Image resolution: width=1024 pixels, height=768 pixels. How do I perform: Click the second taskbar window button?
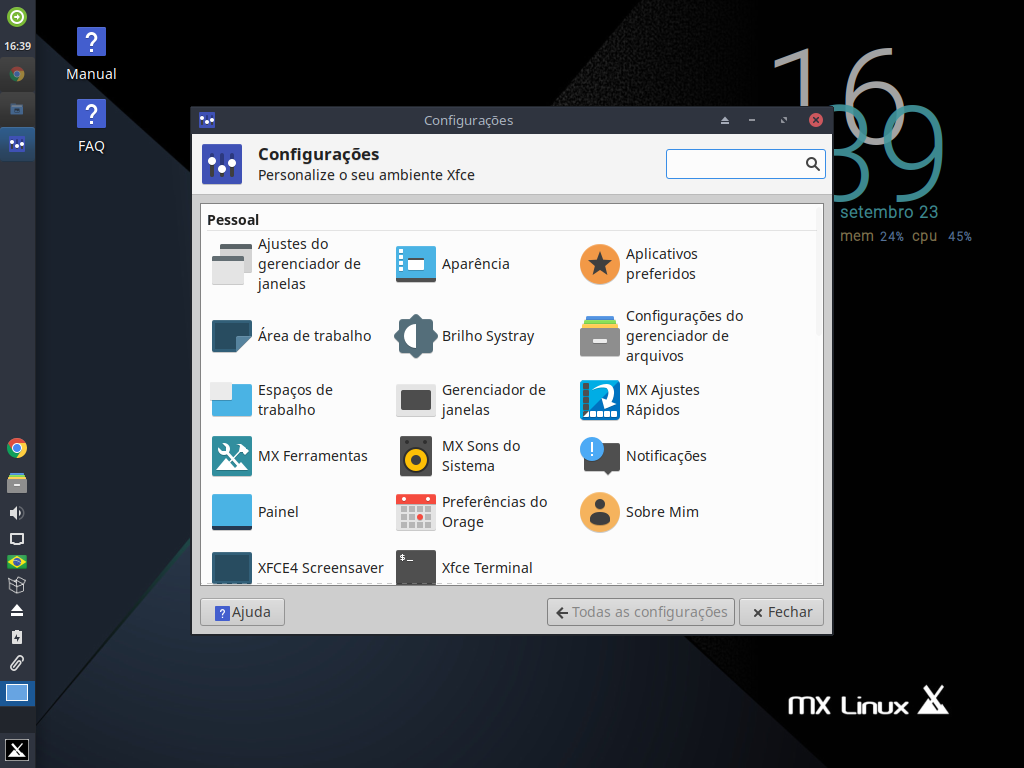[17, 110]
